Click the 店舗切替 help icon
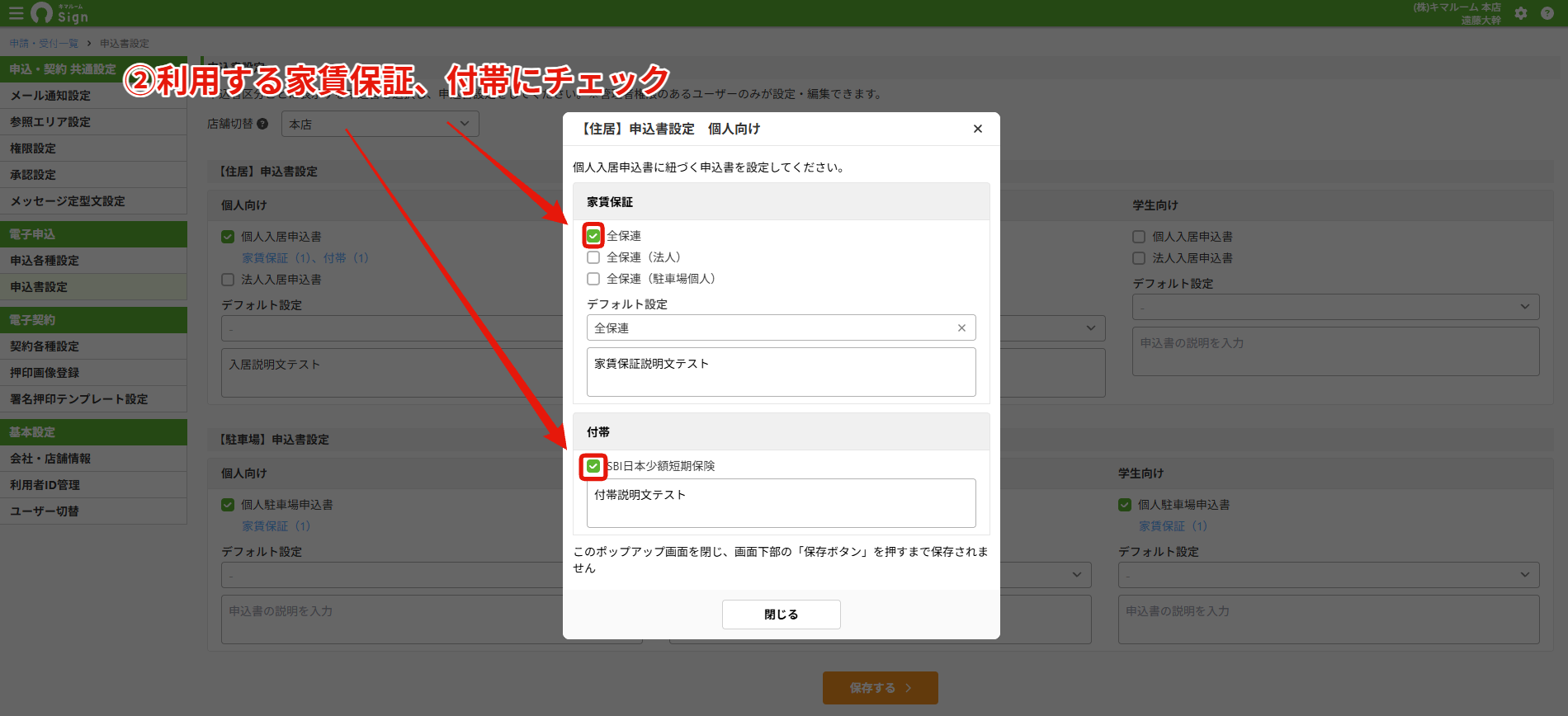Image resolution: width=1568 pixels, height=716 pixels. (x=262, y=124)
